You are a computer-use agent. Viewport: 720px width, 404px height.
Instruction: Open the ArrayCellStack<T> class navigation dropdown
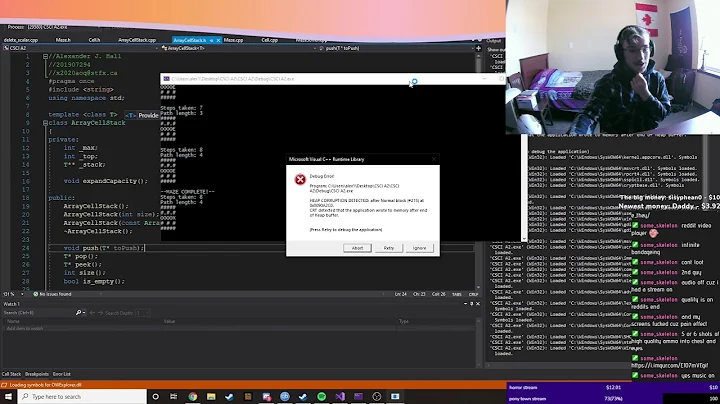click(x=239, y=48)
